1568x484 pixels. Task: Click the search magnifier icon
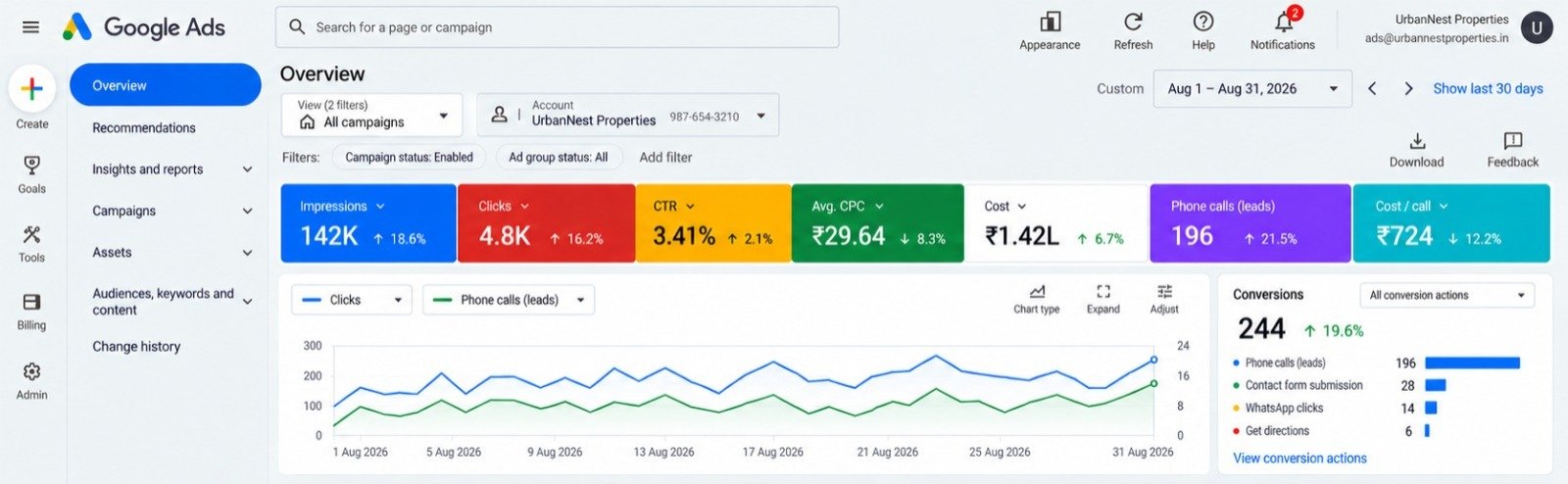(x=297, y=27)
